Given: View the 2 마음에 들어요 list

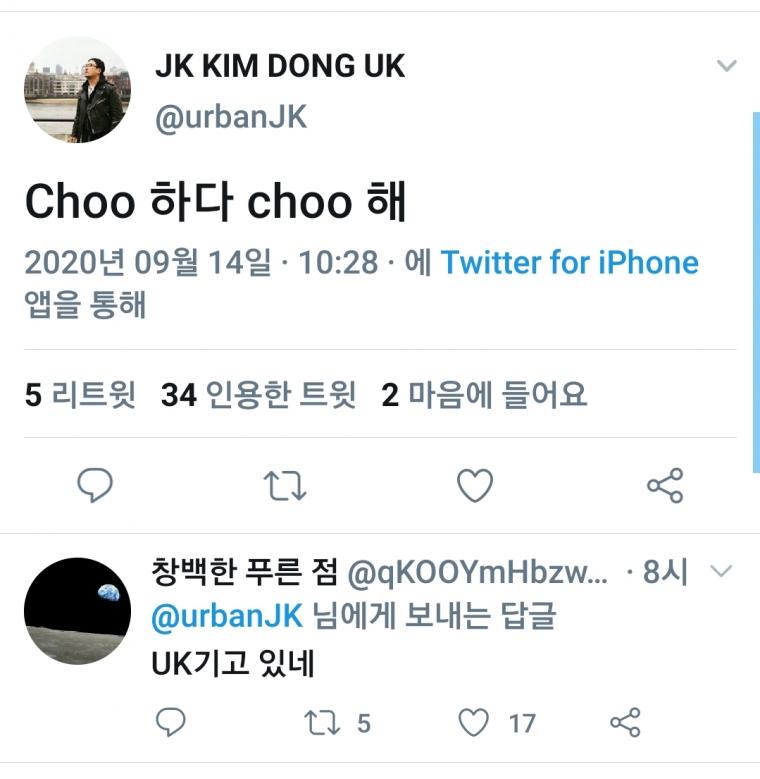Looking at the screenshot, I should click(484, 395).
